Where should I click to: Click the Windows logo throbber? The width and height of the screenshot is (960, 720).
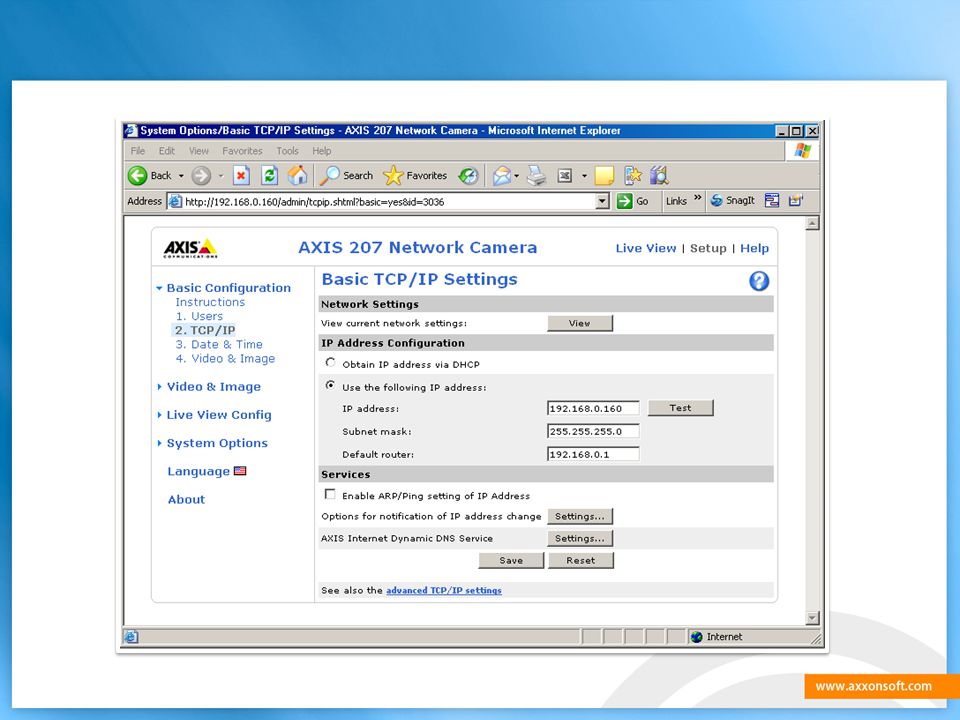802,151
